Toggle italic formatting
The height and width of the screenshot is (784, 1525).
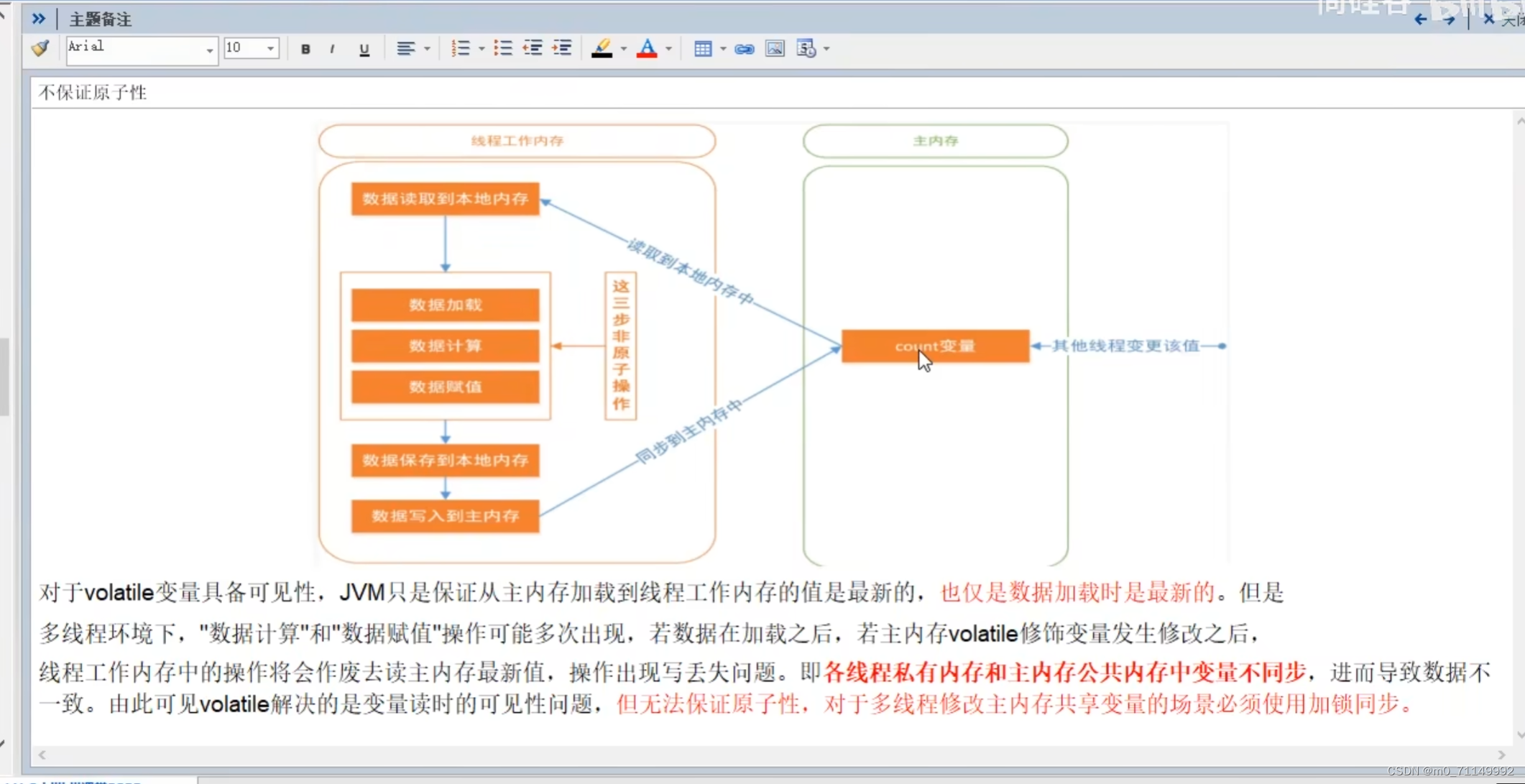tap(332, 49)
